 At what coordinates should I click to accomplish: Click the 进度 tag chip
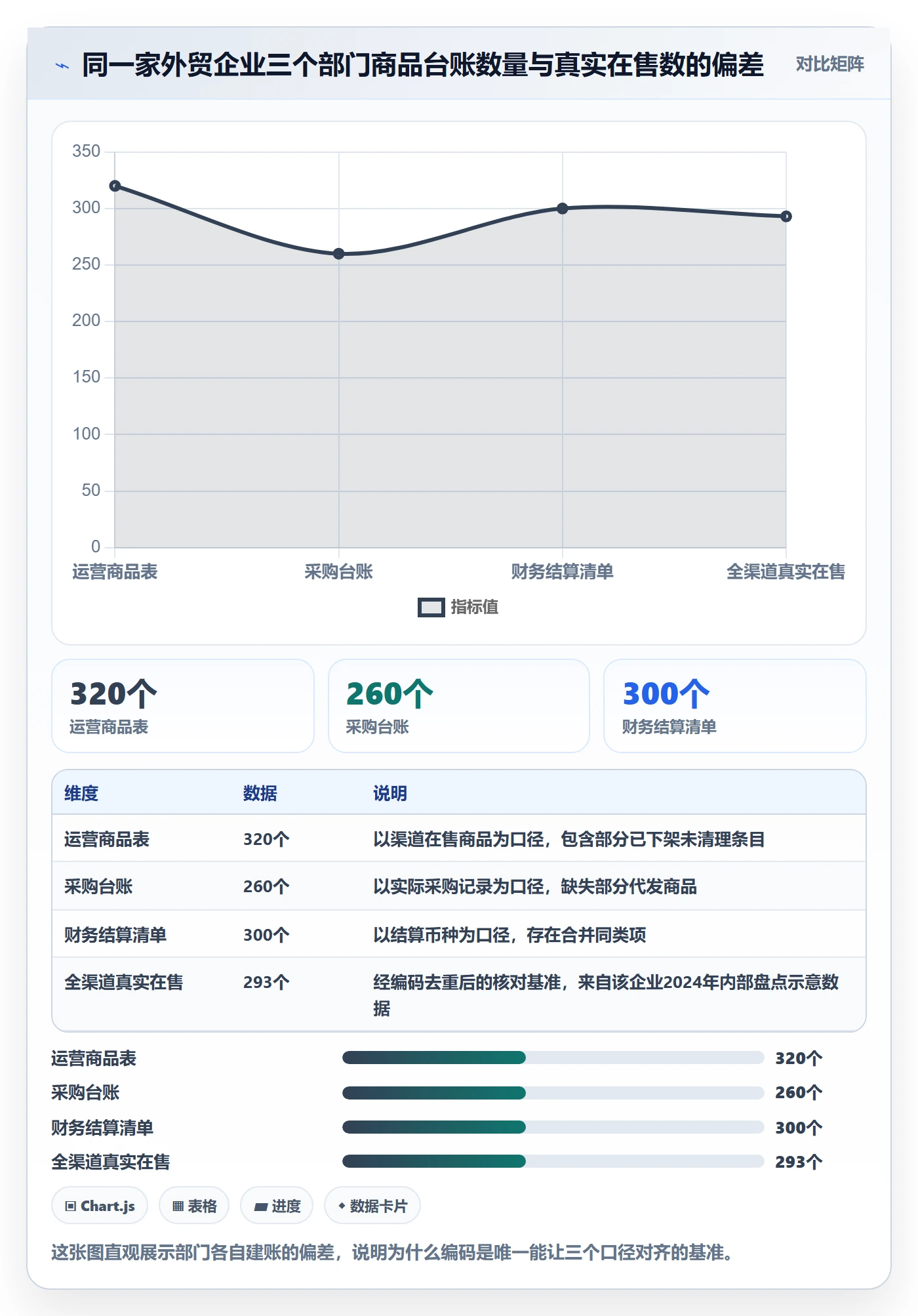pos(277,1206)
